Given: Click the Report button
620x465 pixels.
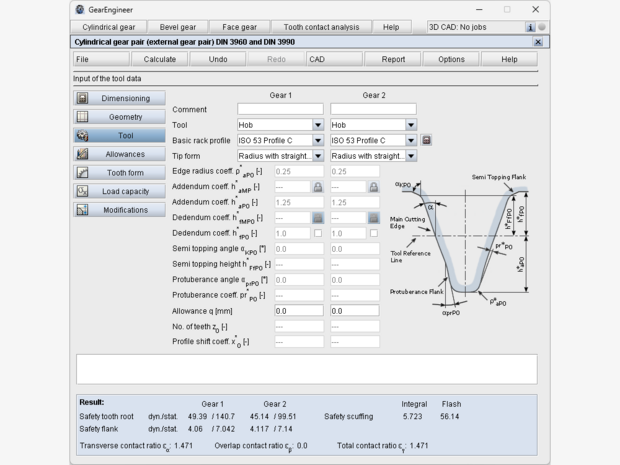Looking at the screenshot, I should 393,59.
